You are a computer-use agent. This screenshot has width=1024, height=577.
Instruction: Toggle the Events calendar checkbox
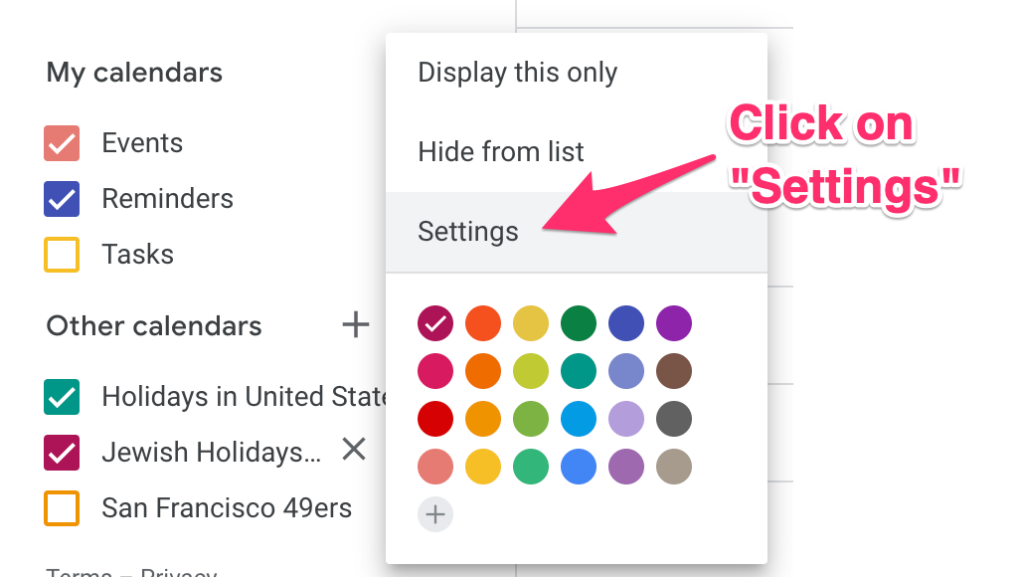(62, 143)
